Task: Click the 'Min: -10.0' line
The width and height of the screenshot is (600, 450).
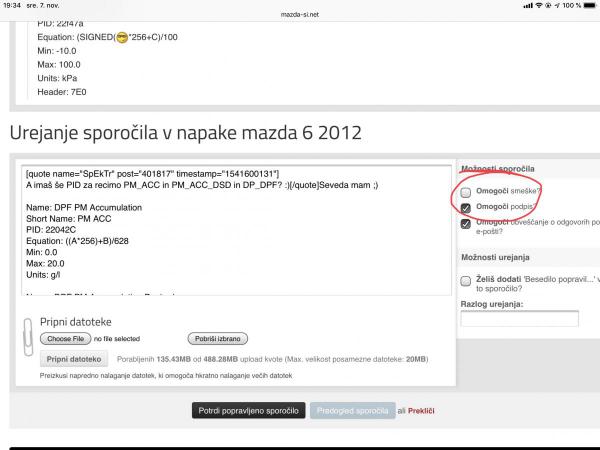Action: point(57,51)
